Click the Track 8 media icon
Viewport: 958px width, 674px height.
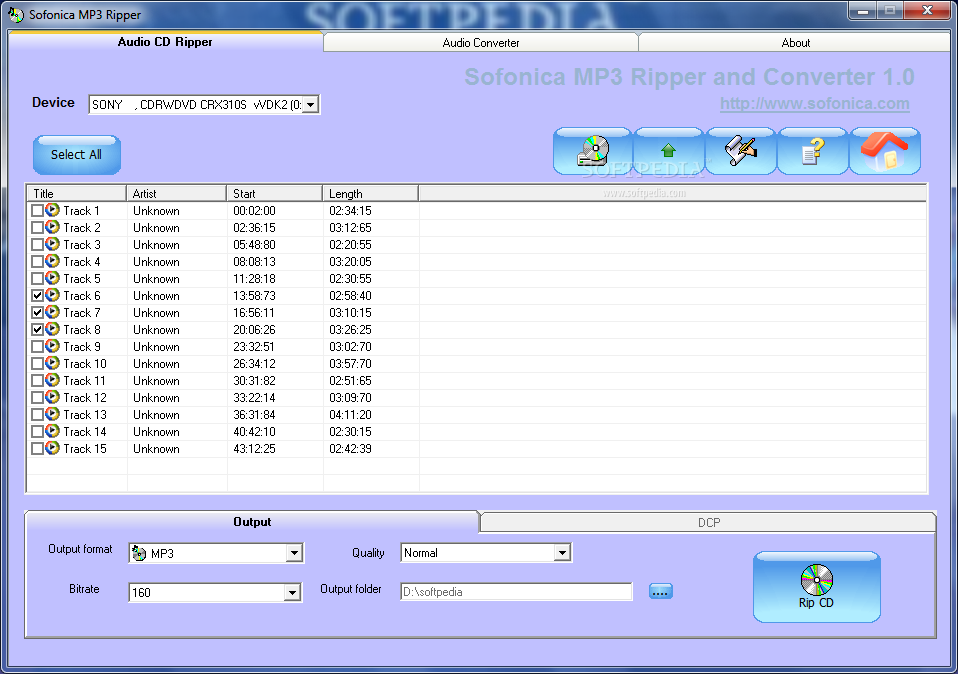[x=53, y=329]
